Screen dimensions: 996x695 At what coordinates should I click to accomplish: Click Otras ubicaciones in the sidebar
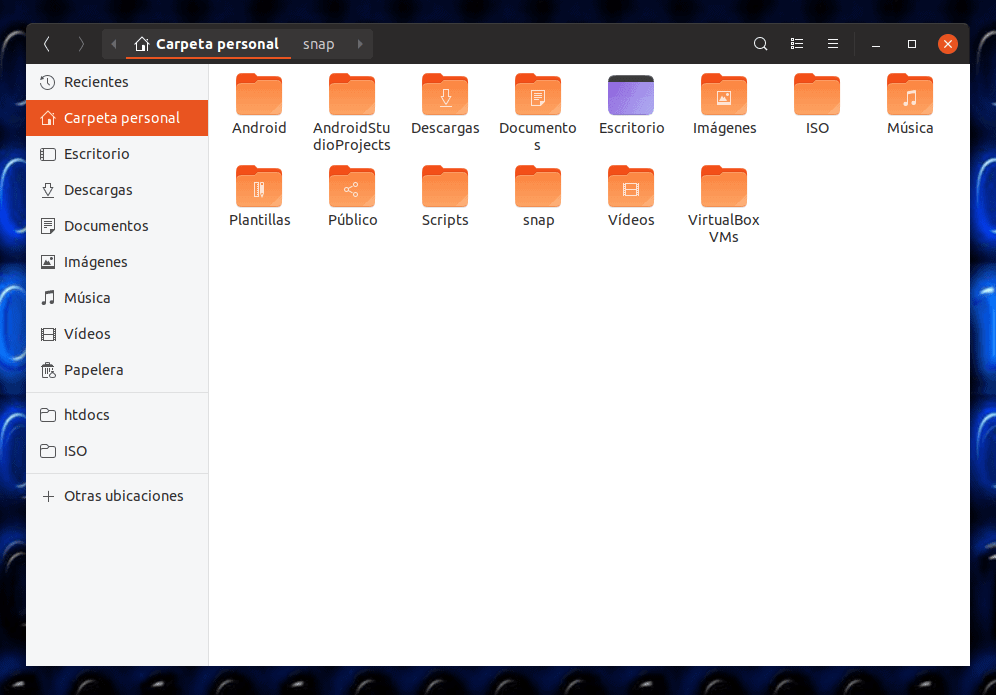(117, 496)
